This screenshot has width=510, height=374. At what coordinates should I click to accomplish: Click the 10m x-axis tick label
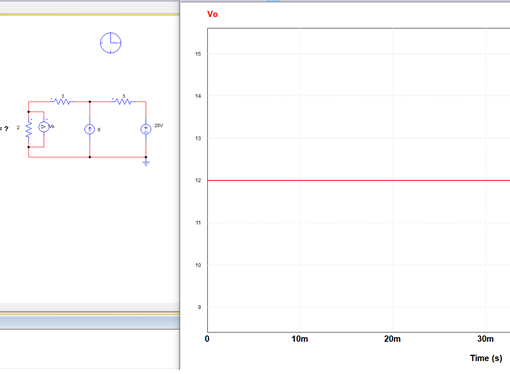coord(300,339)
